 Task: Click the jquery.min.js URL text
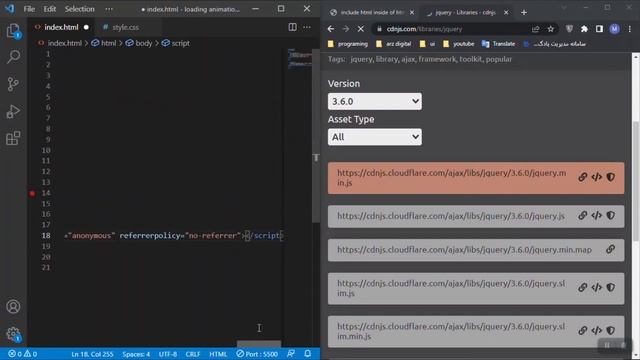point(452,178)
